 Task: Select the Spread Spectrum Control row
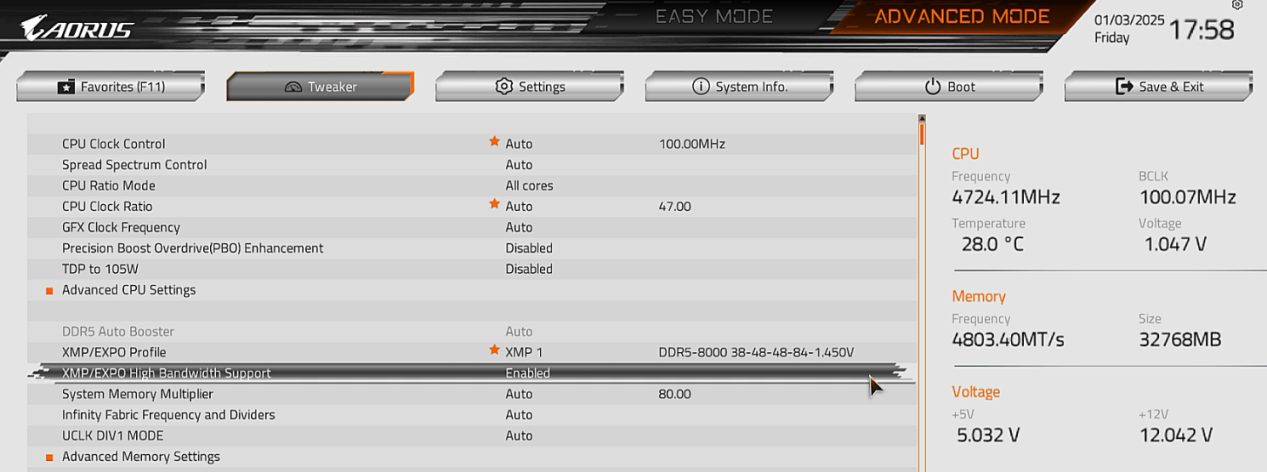pos(471,165)
